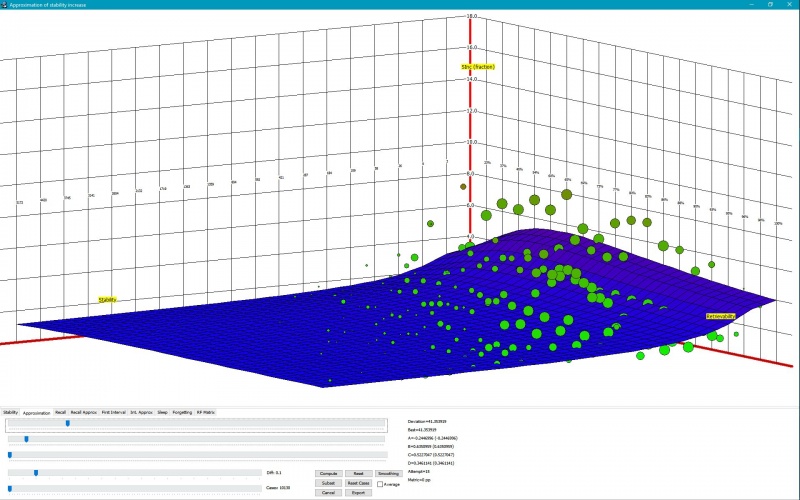800x500 pixels.
Task: Select the Recall Approx tab
Action: click(84, 412)
